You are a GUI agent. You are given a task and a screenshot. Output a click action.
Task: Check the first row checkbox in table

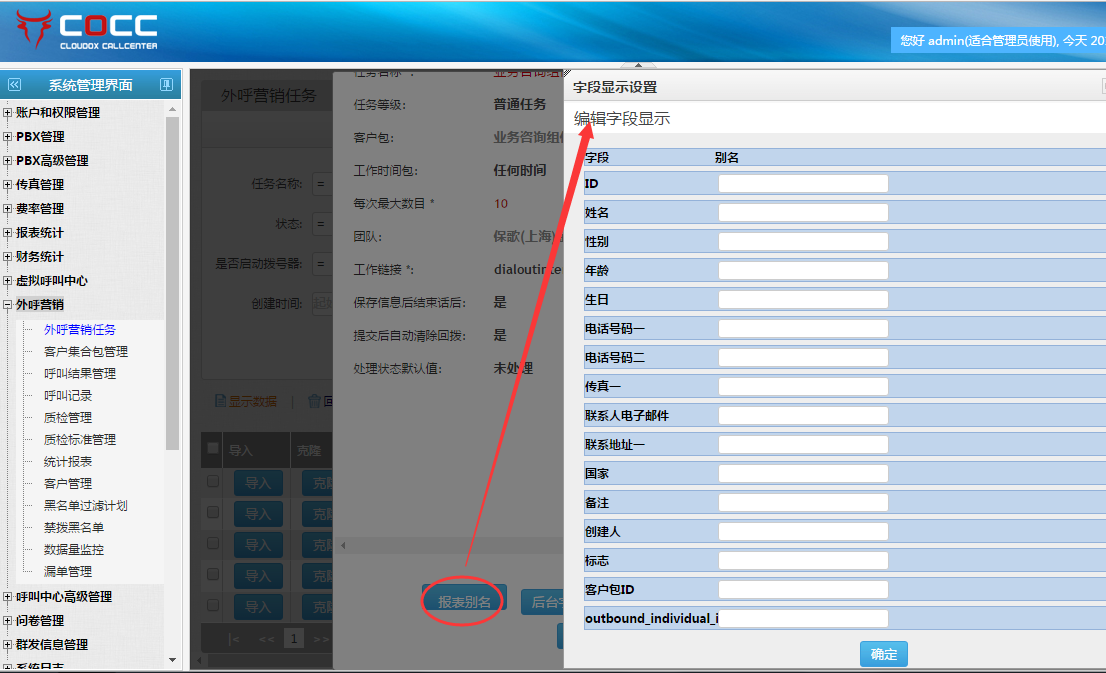point(212,482)
